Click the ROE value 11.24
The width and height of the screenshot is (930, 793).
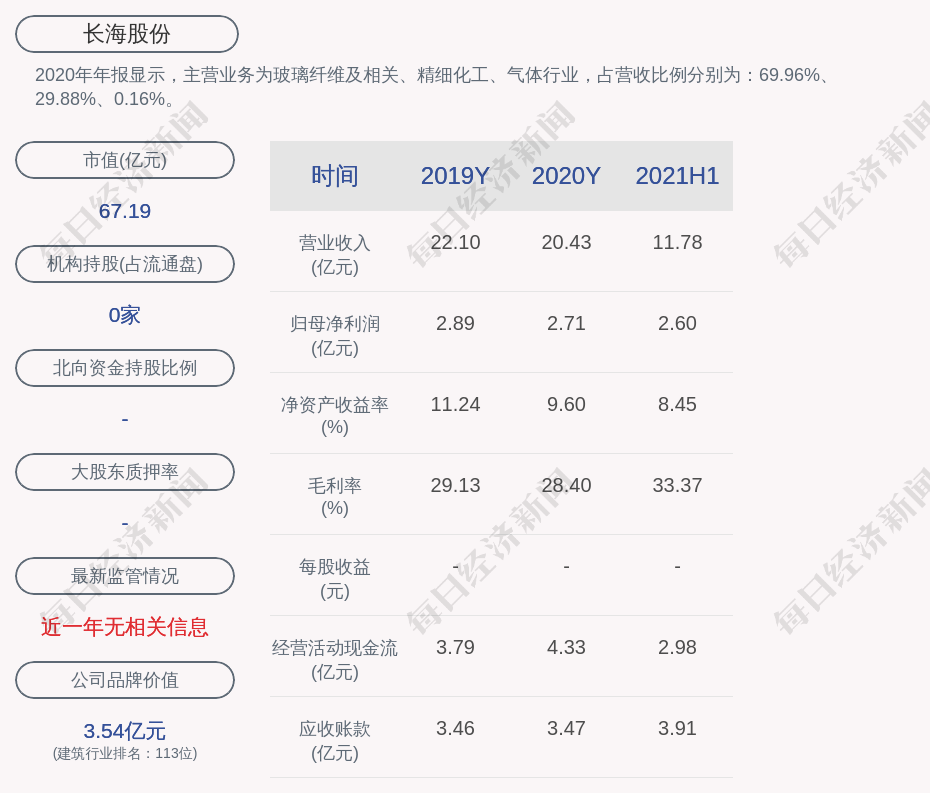455,405
